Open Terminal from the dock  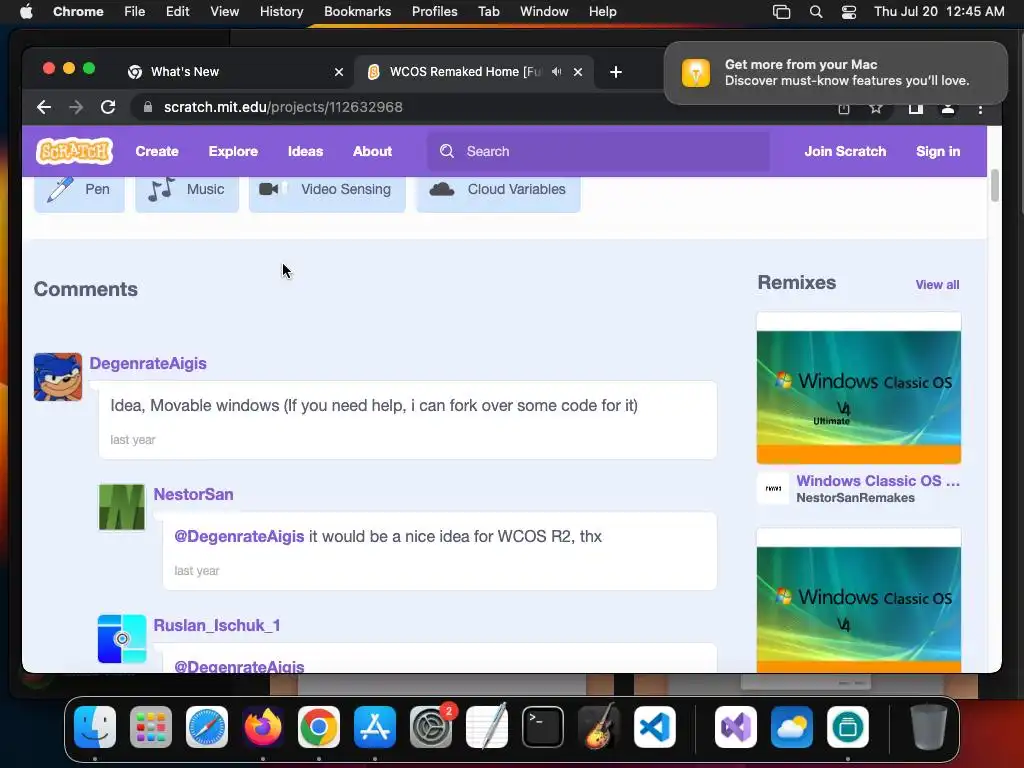coord(543,727)
